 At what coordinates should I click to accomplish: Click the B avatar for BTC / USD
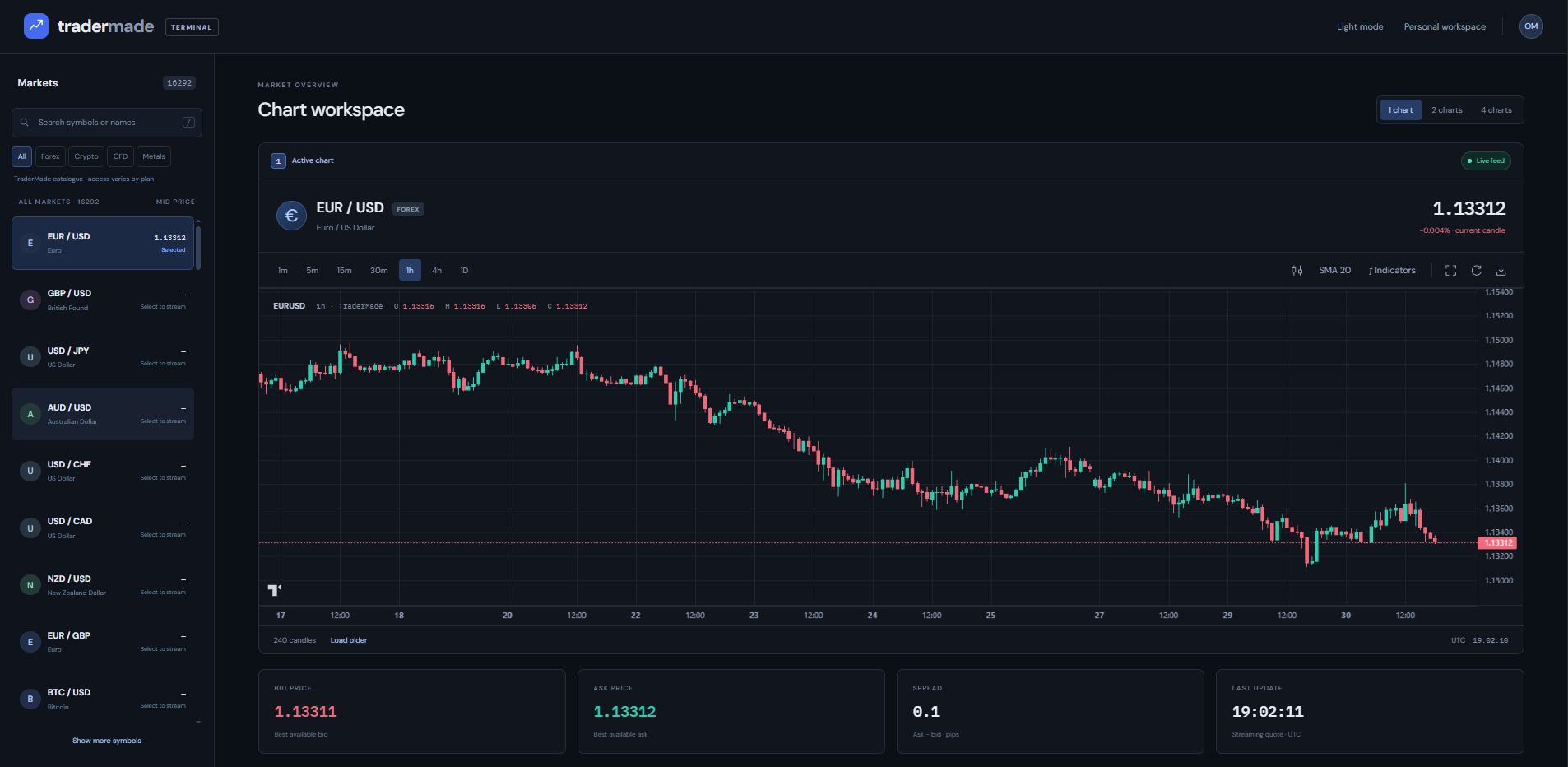(x=30, y=699)
